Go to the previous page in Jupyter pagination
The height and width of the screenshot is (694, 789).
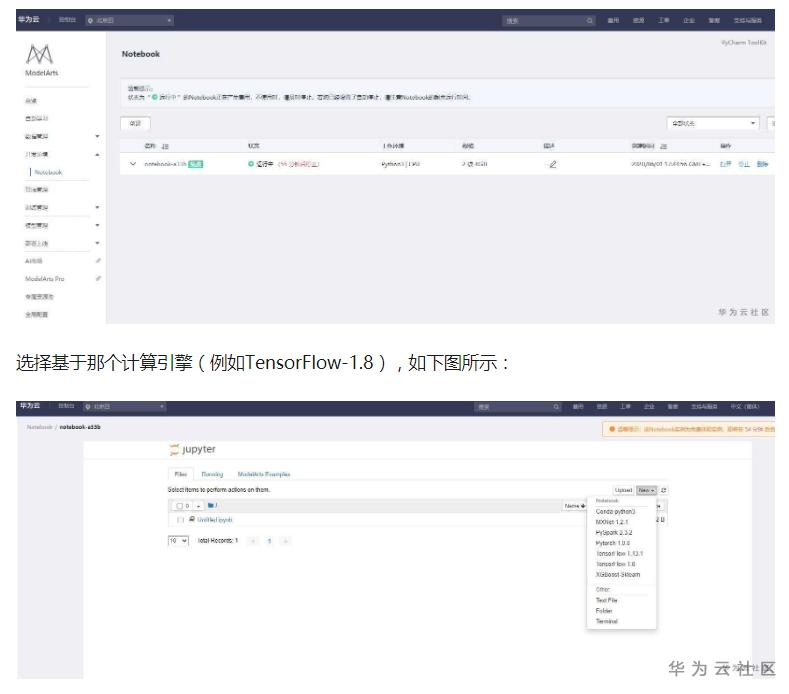pos(254,541)
